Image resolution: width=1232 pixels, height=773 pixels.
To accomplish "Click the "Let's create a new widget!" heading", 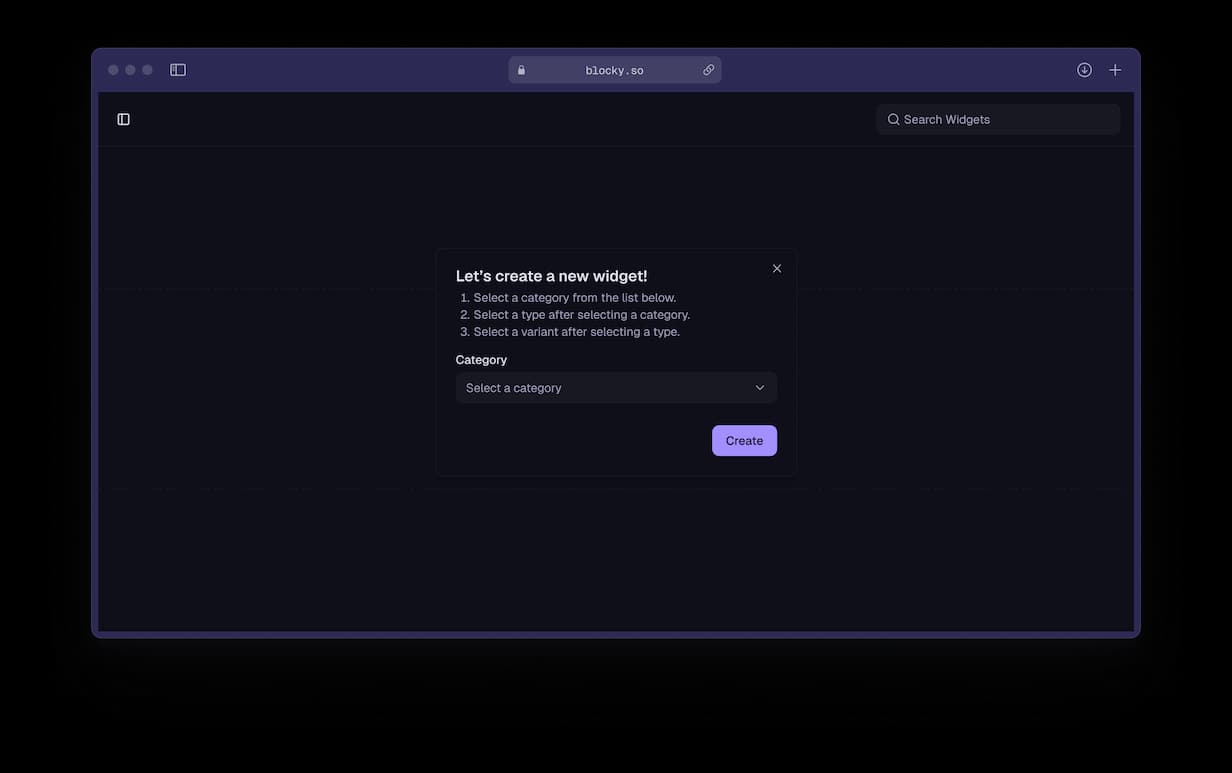I will pos(552,276).
